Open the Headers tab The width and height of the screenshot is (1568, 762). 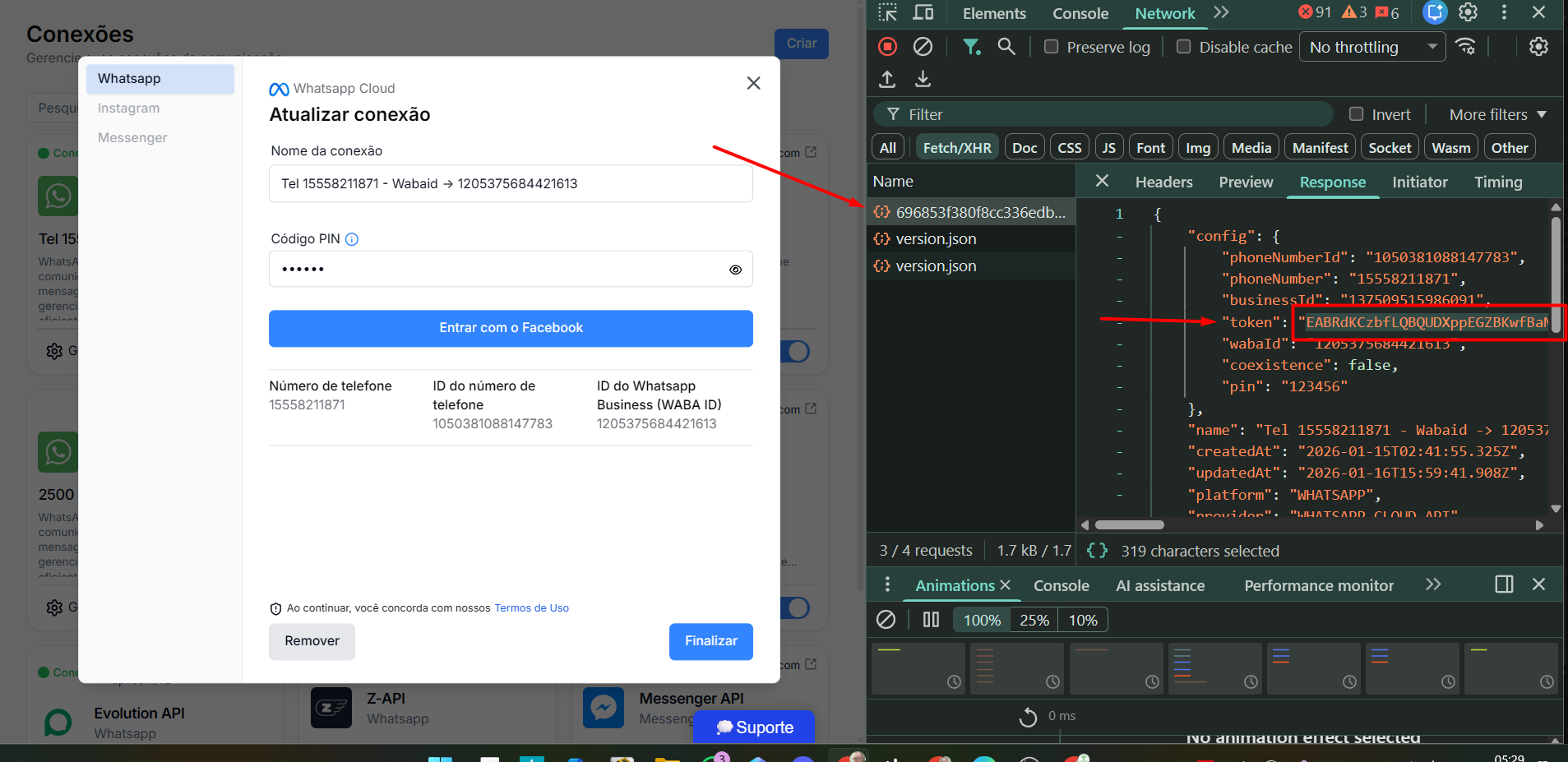click(x=1163, y=182)
